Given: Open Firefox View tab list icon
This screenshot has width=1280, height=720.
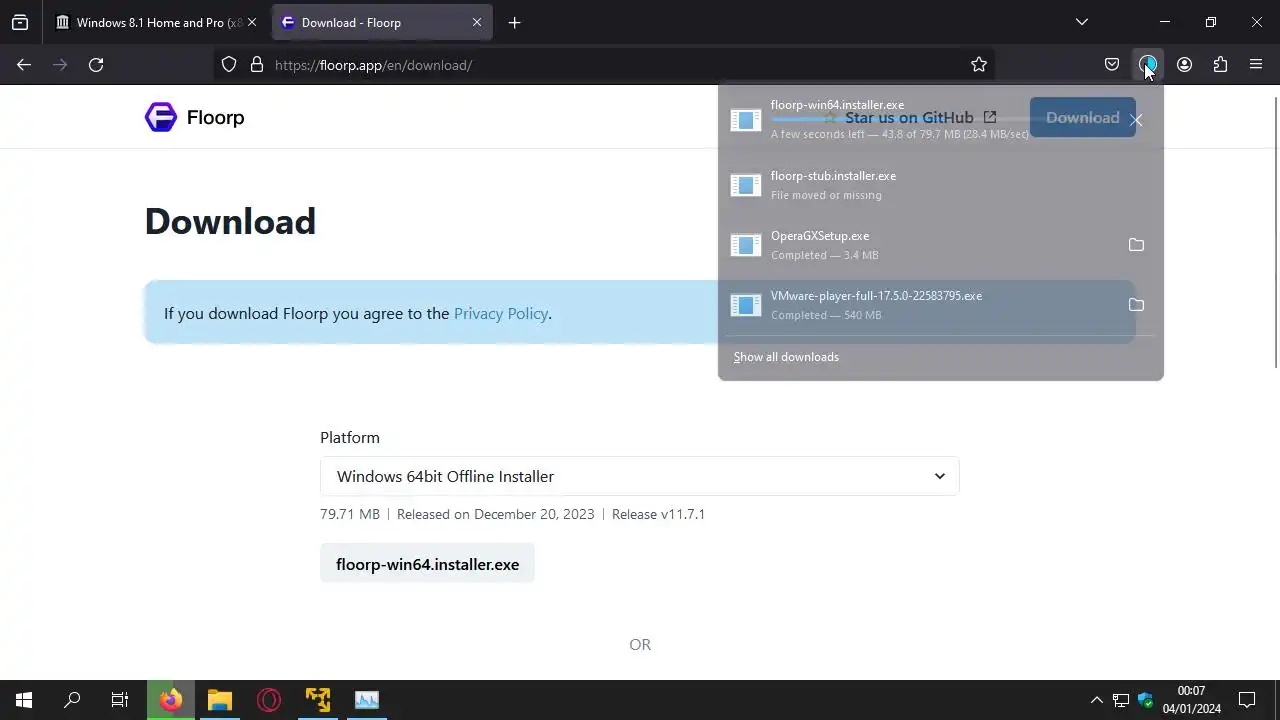Looking at the screenshot, I should (20, 22).
